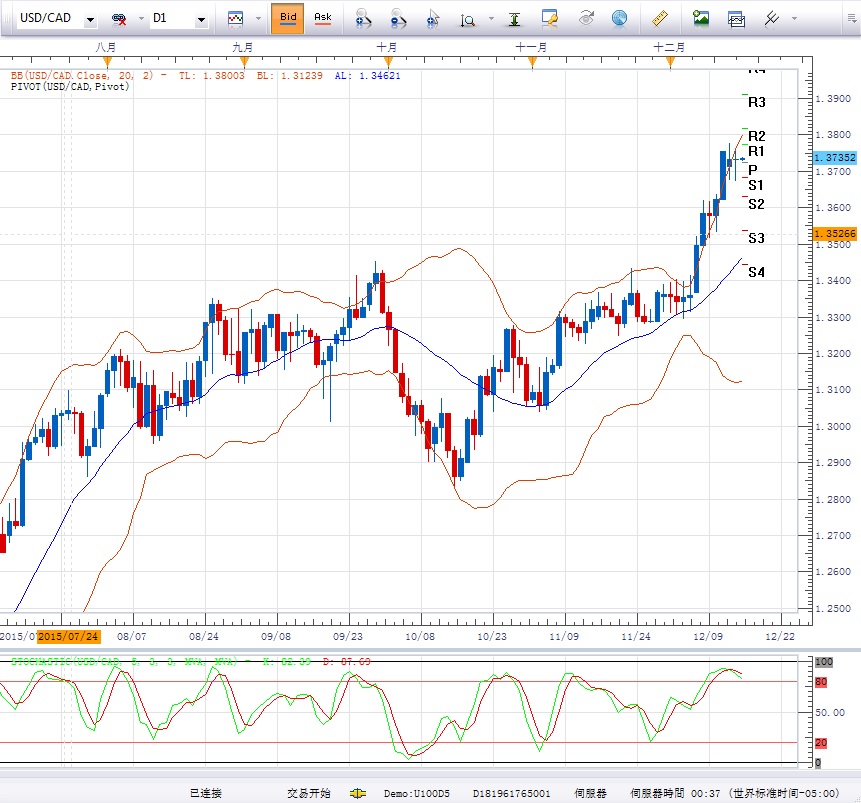Screen dimensions: 861x803
Task: Click the blue radar globe icon
Action: 619,18
